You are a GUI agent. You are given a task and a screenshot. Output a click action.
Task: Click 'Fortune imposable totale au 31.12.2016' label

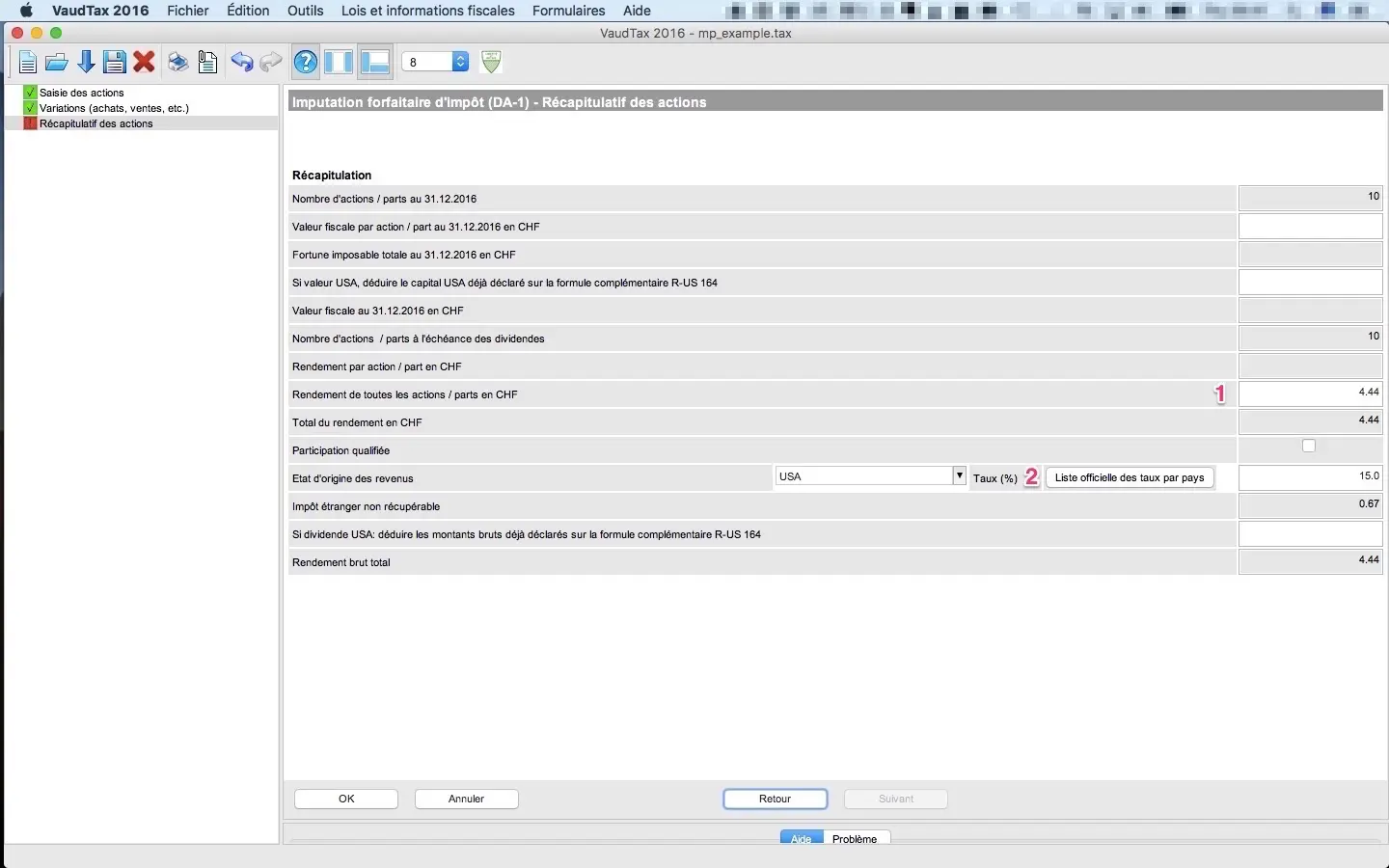pos(404,255)
